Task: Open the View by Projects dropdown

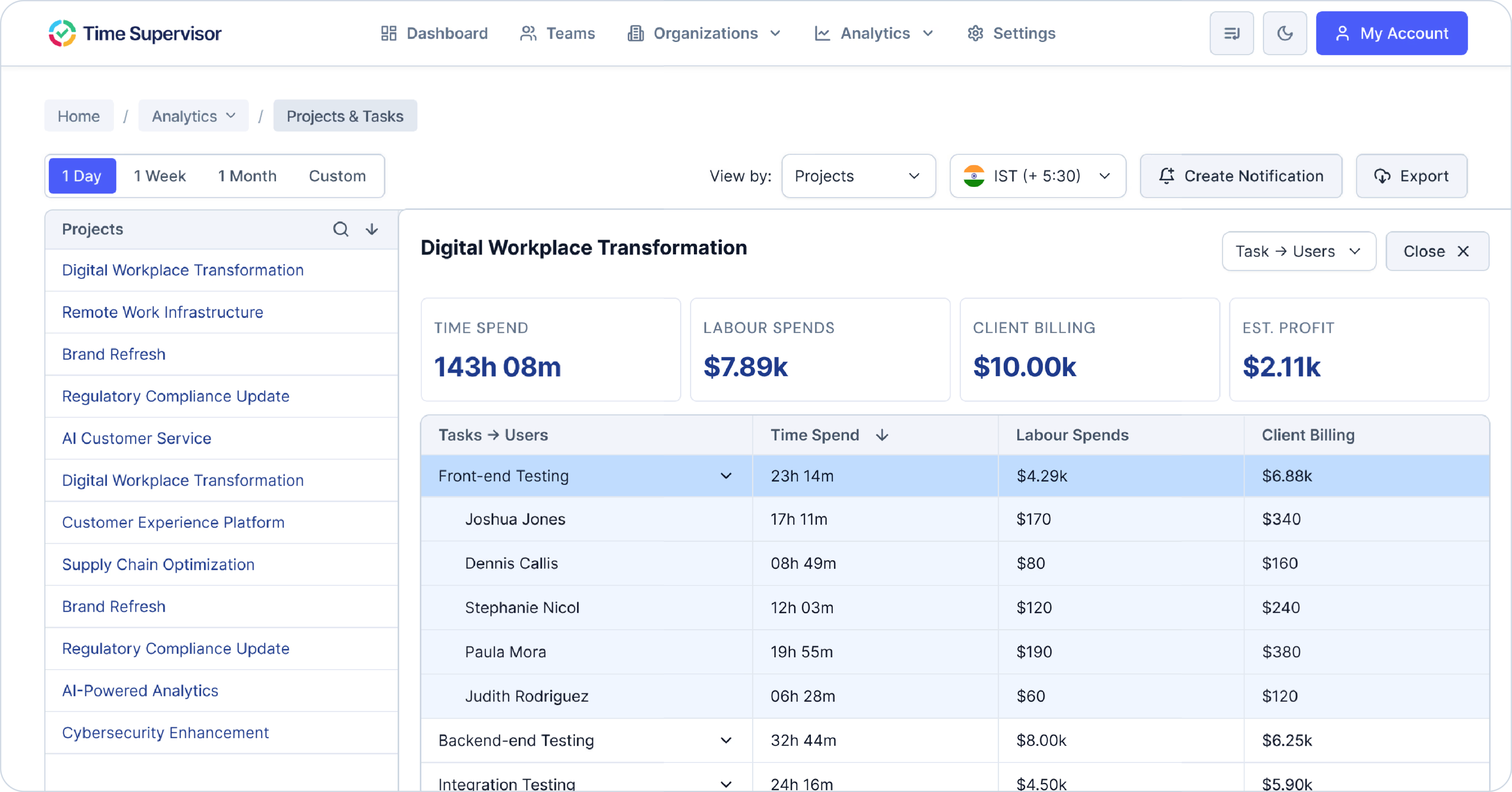Action: click(858, 176)
